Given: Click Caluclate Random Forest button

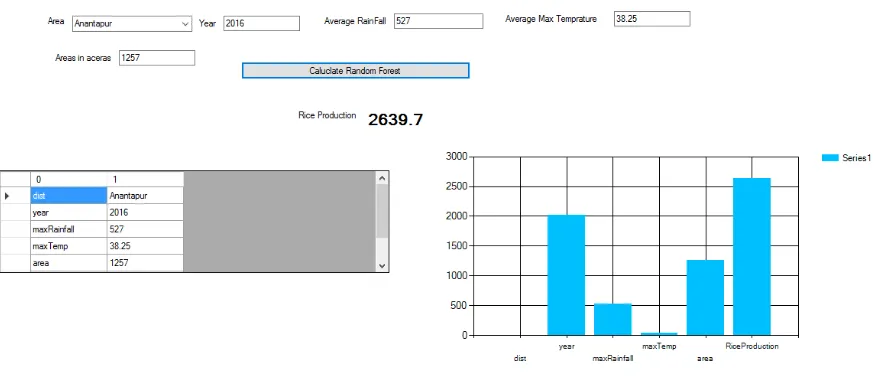Looking at the screenshot, I should [356, 71].
